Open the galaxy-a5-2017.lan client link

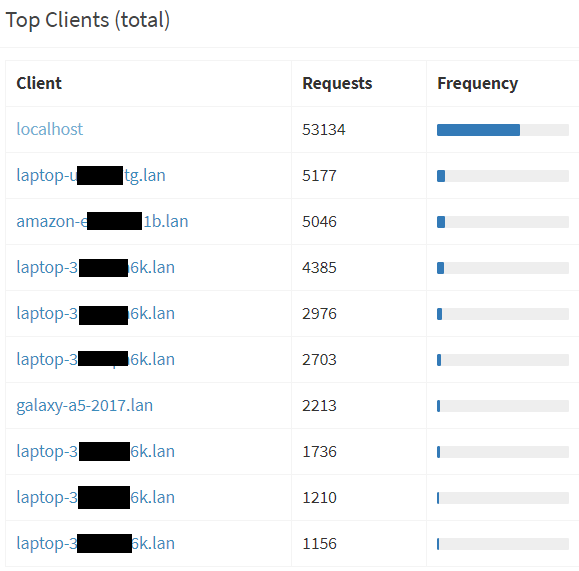tap(85, 406)
